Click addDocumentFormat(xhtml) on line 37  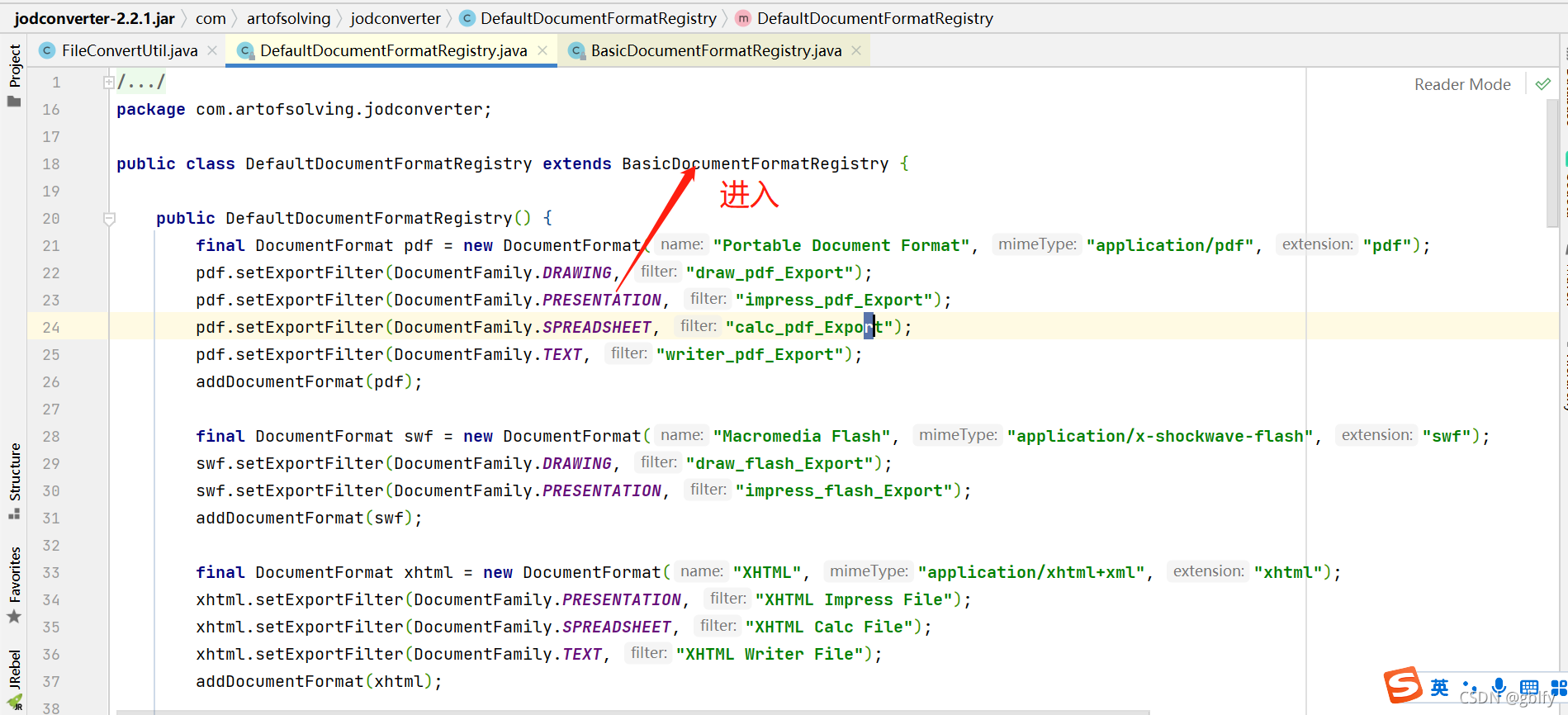click(x=319, y=681)
